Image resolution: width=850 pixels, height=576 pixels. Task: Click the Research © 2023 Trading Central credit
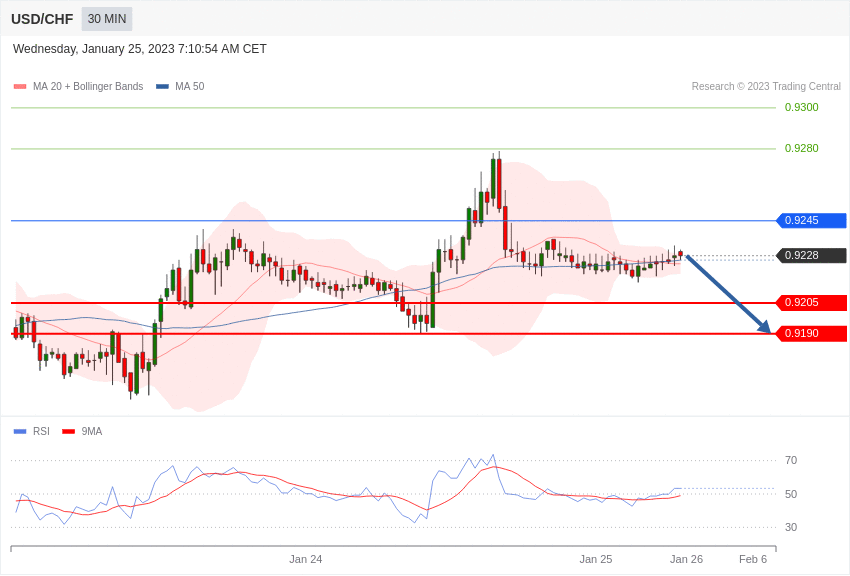click(766, 87)
